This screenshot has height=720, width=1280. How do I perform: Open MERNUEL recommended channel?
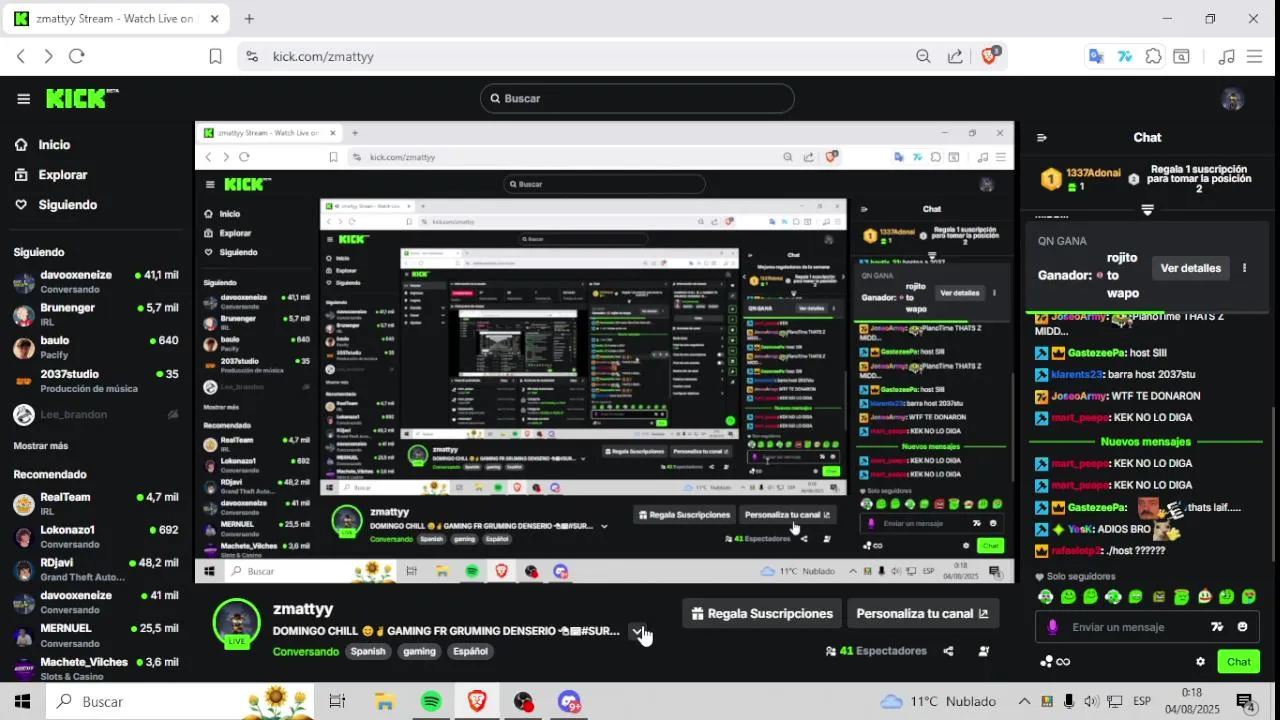point(96,636)
